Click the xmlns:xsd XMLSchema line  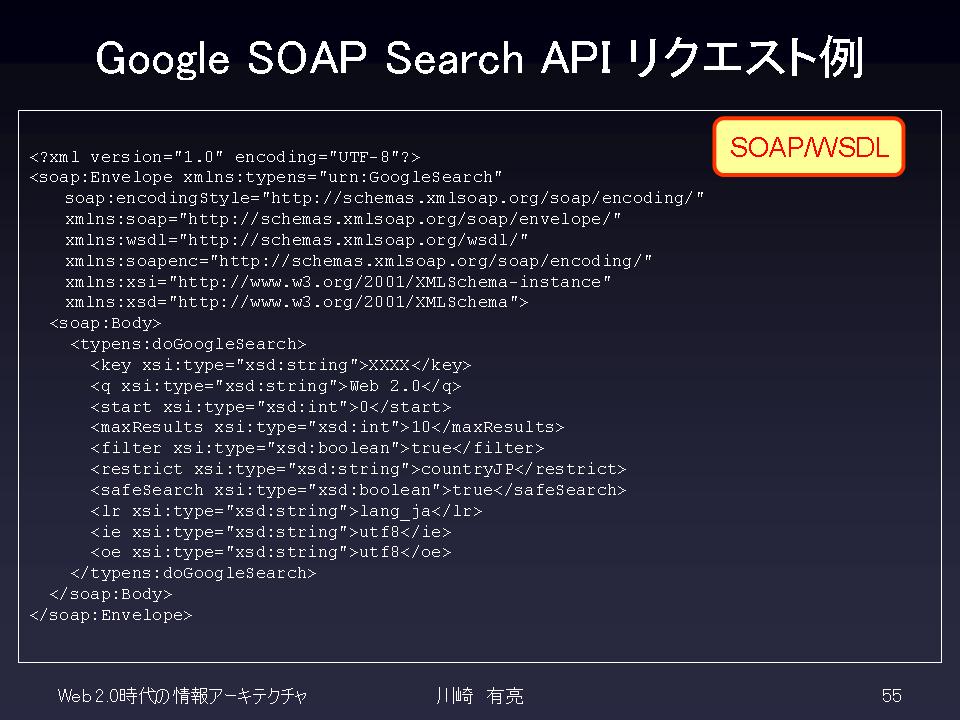pyautogui.click(x=296, y=302)
